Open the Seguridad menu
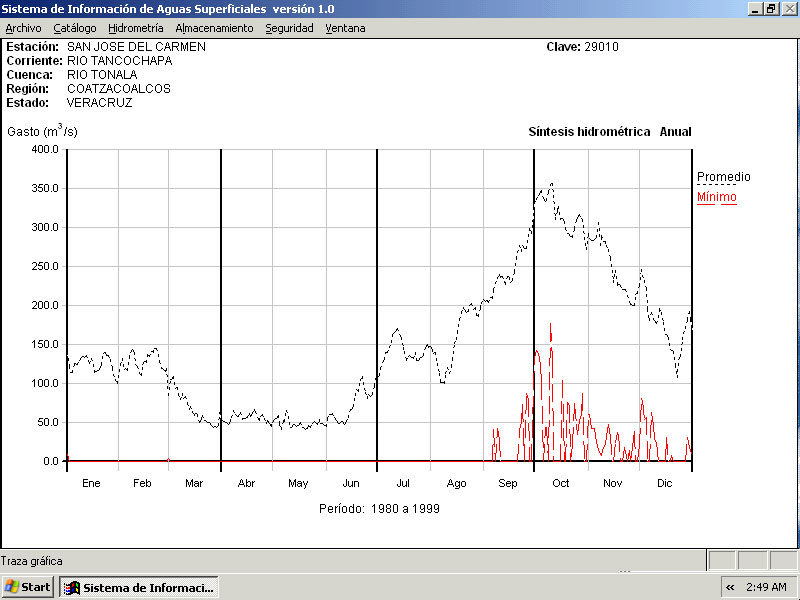This screenshot has height=600, width=800. click(289, 28)
